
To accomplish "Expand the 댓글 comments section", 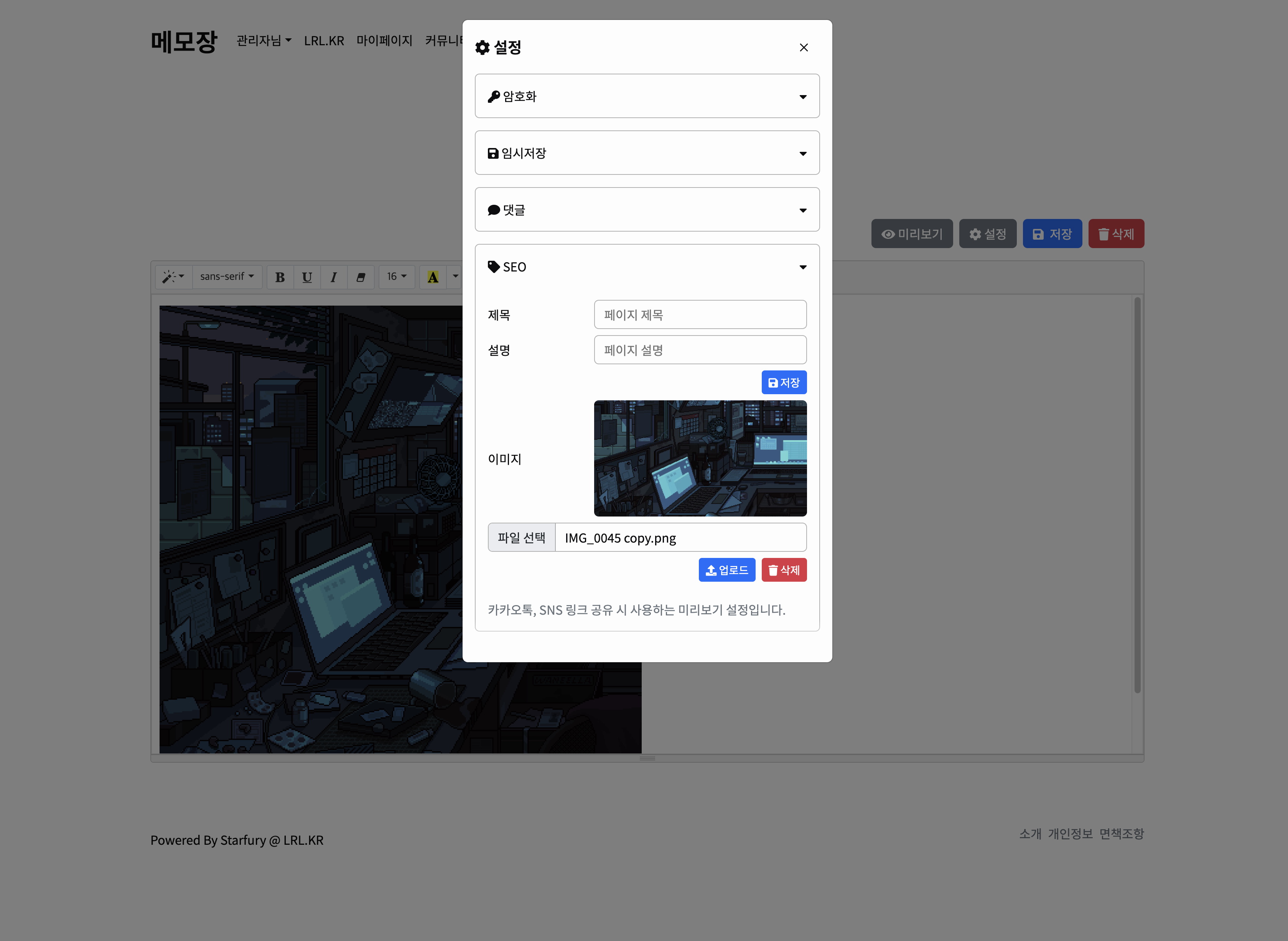I will [x=647, y=210].
